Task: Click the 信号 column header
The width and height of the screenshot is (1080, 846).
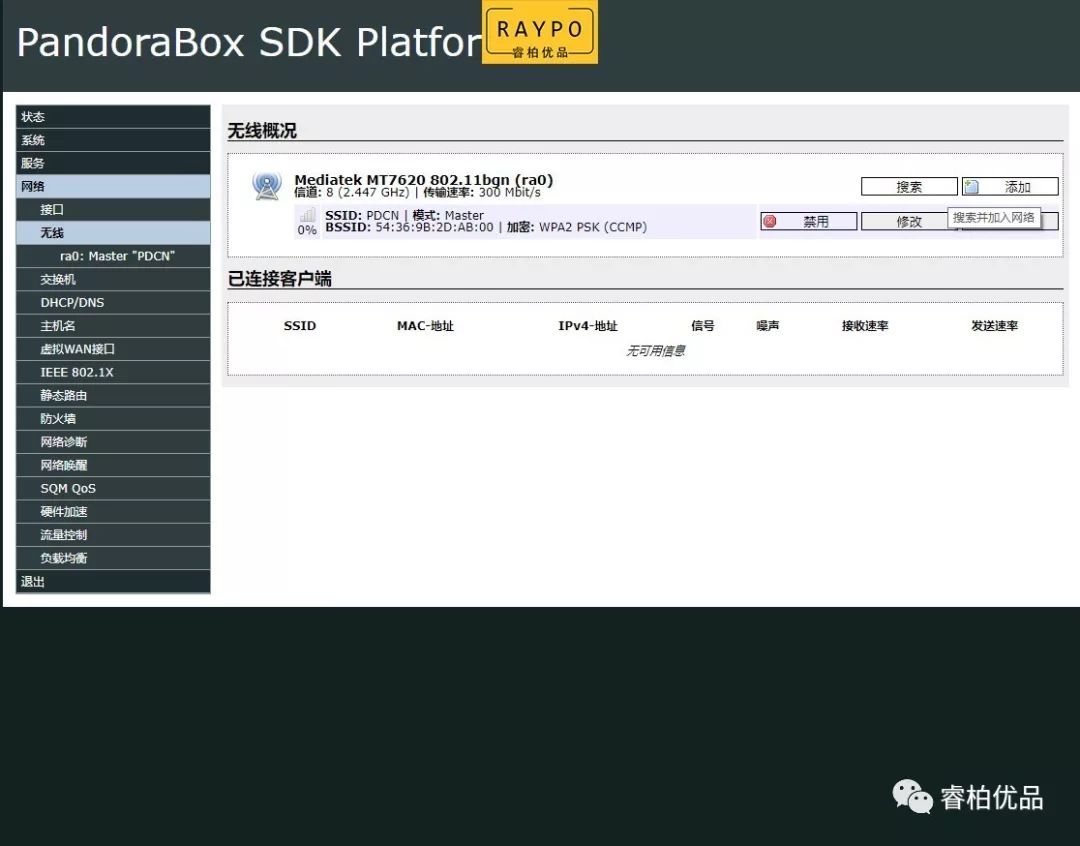Action: tap(703, 326)
